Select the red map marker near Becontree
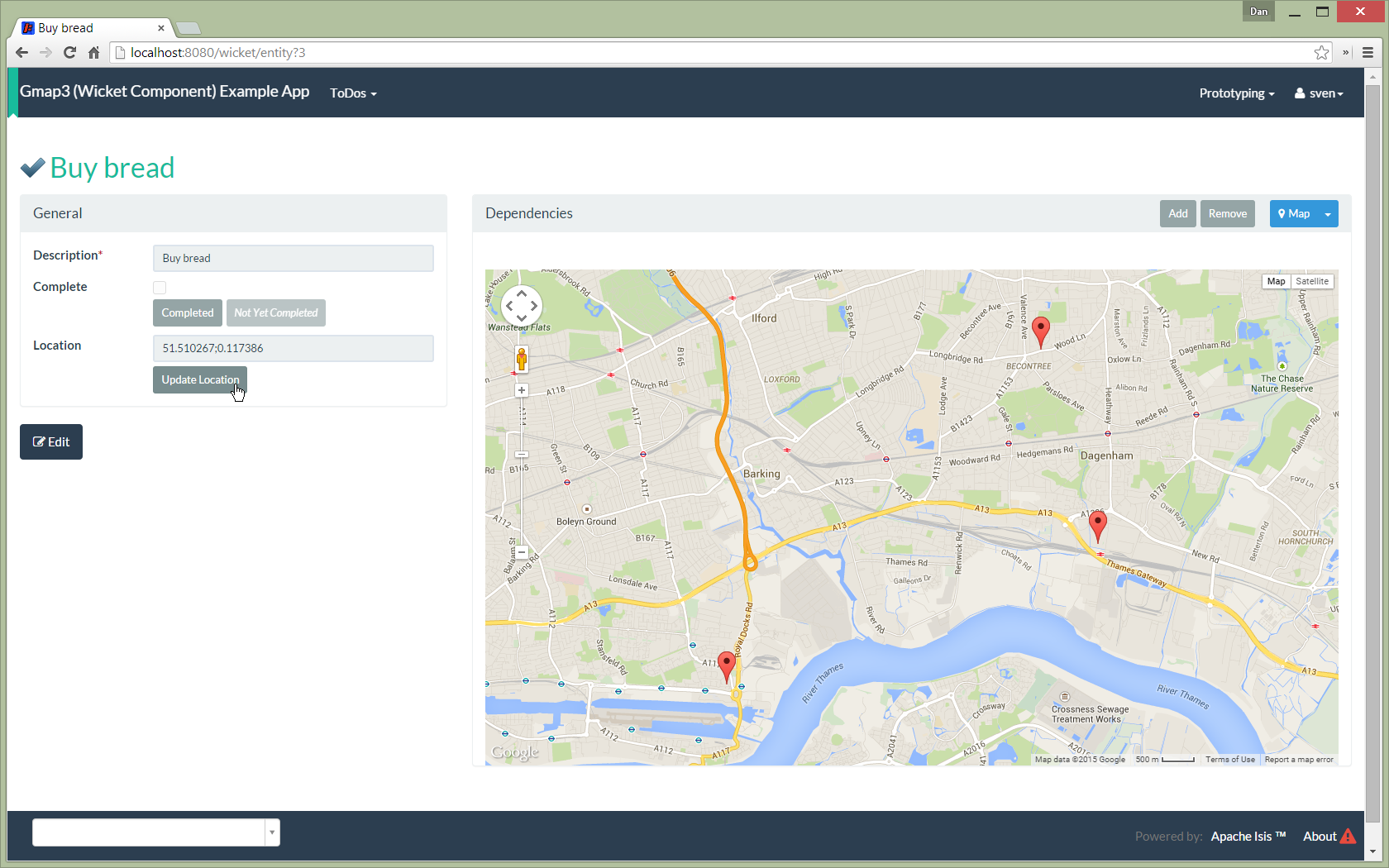The height and width of the screenshot is (868, 1389). 1041,331
